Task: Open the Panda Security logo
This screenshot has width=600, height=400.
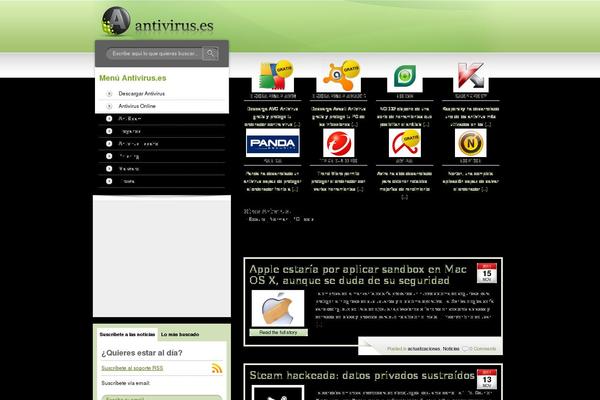Action: (273, 143)
